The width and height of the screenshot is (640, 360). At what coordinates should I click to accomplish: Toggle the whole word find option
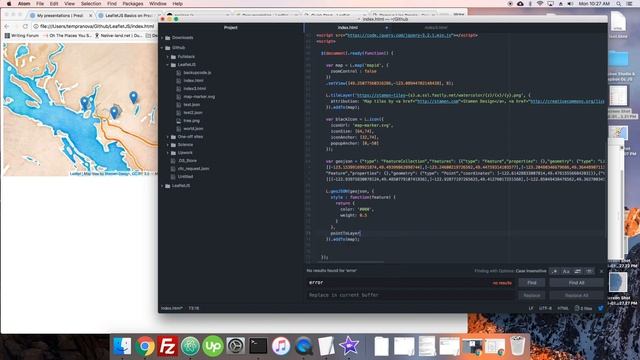[x=589, y=271]
